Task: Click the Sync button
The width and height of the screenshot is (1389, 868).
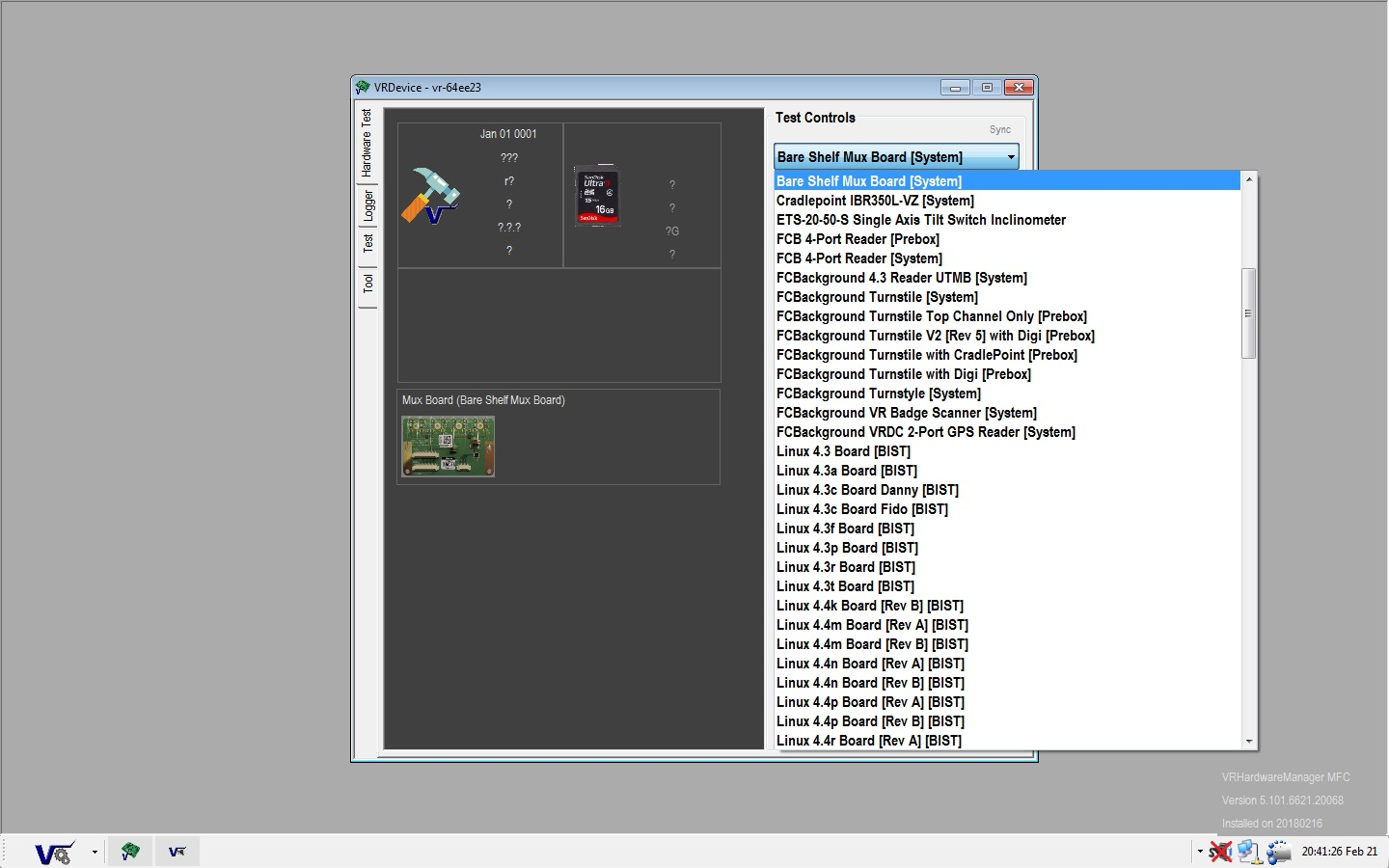Action: pos(999,129)
